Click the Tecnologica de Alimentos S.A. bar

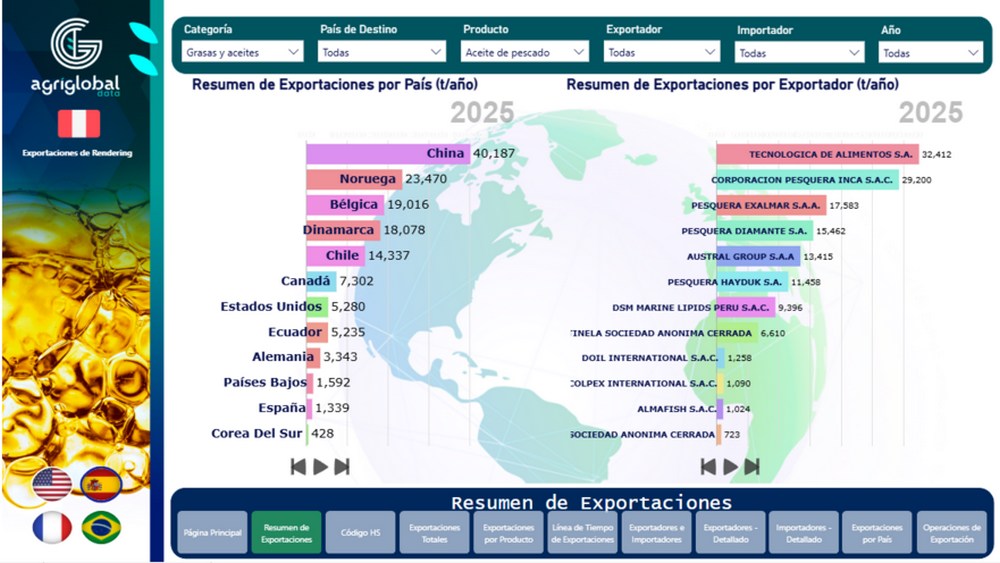point(816,154)
